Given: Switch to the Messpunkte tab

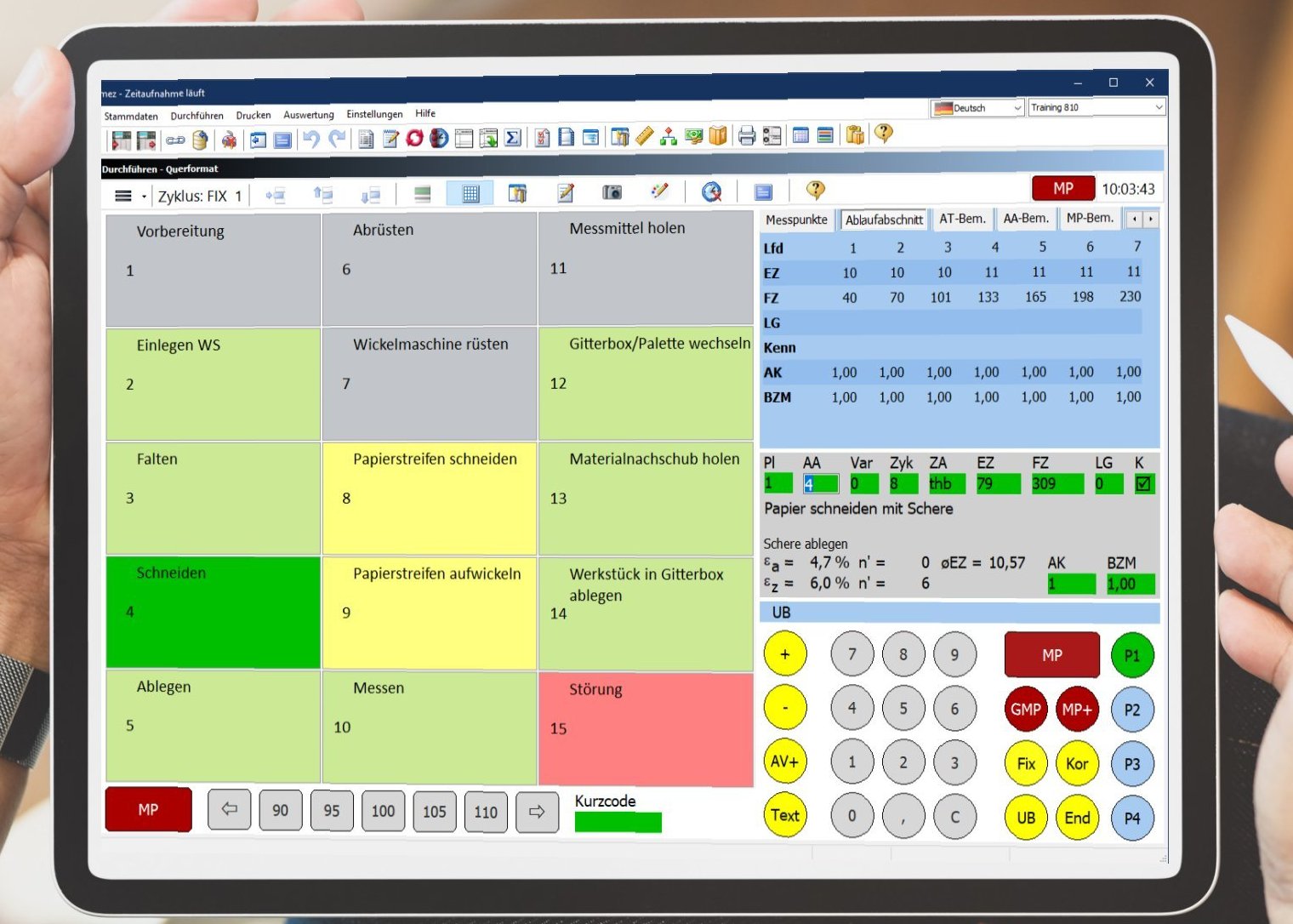Looking at the screenshot, I should click(796, 220).
